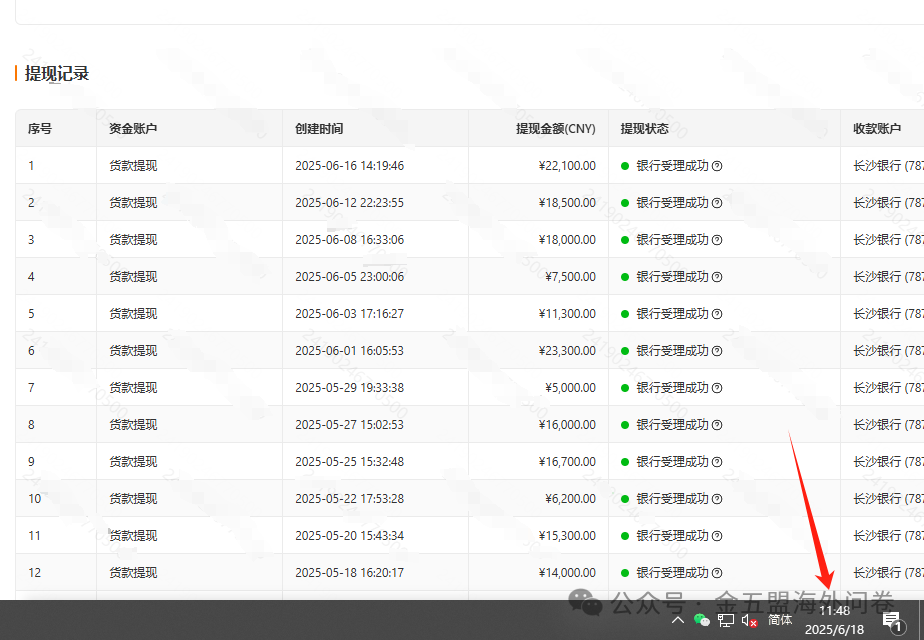Open WeChat from the system tray
This screenshot has height=640, width=924.
(701, 619)
